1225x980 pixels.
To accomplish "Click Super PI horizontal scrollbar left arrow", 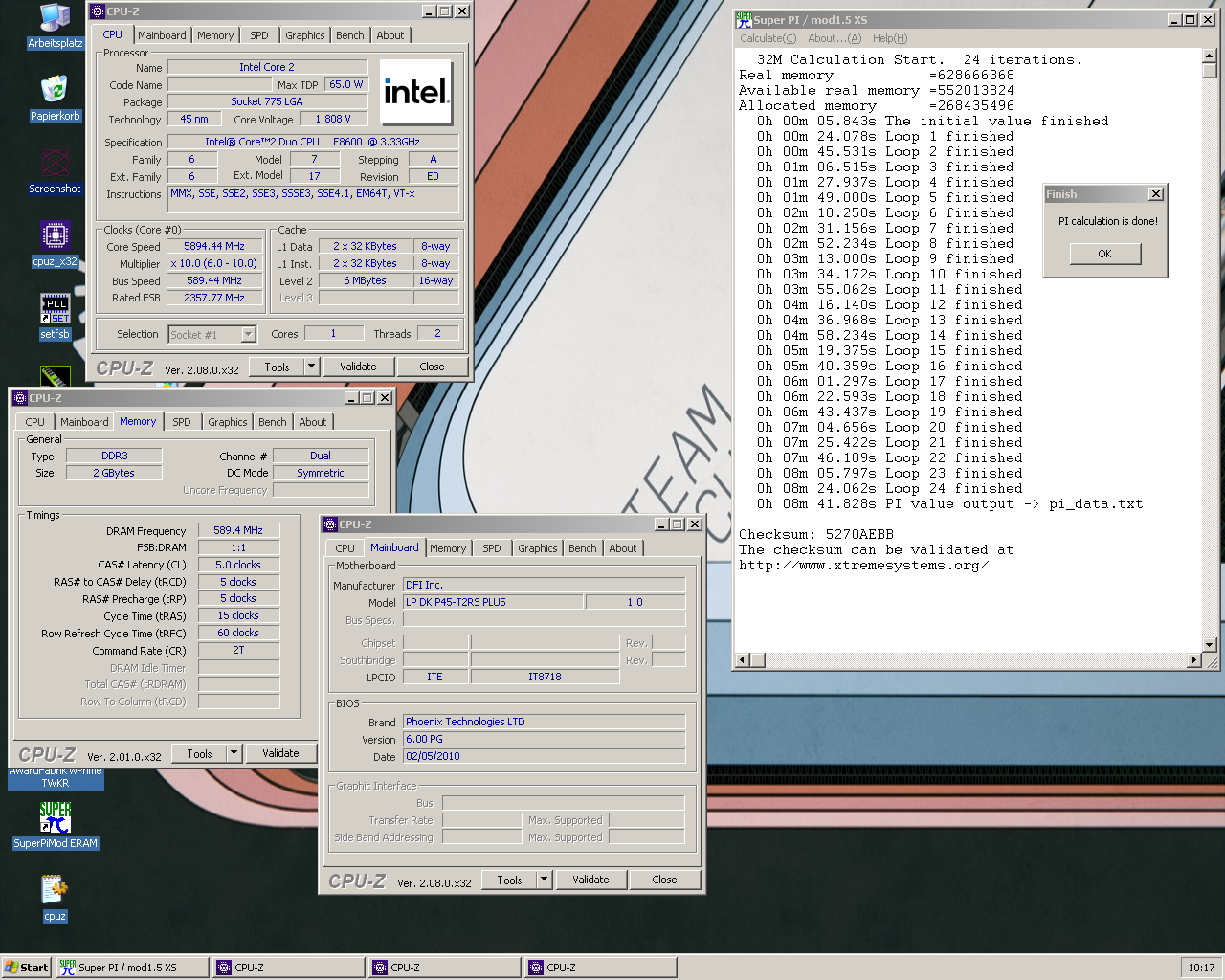I will click(x=742, y=660).
